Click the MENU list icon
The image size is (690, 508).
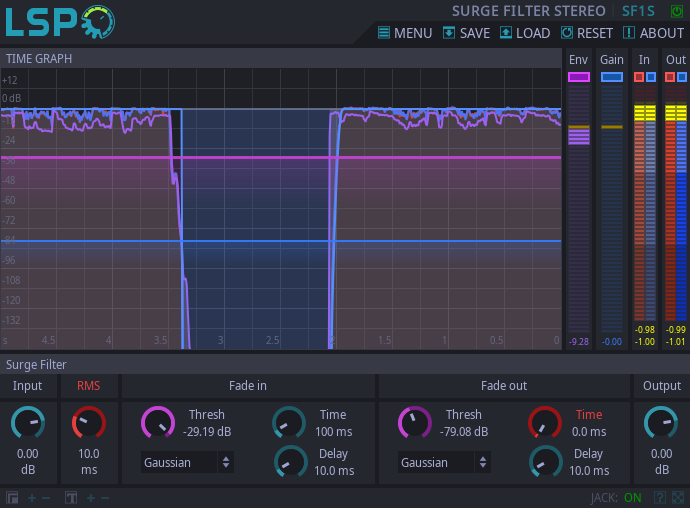384,33
